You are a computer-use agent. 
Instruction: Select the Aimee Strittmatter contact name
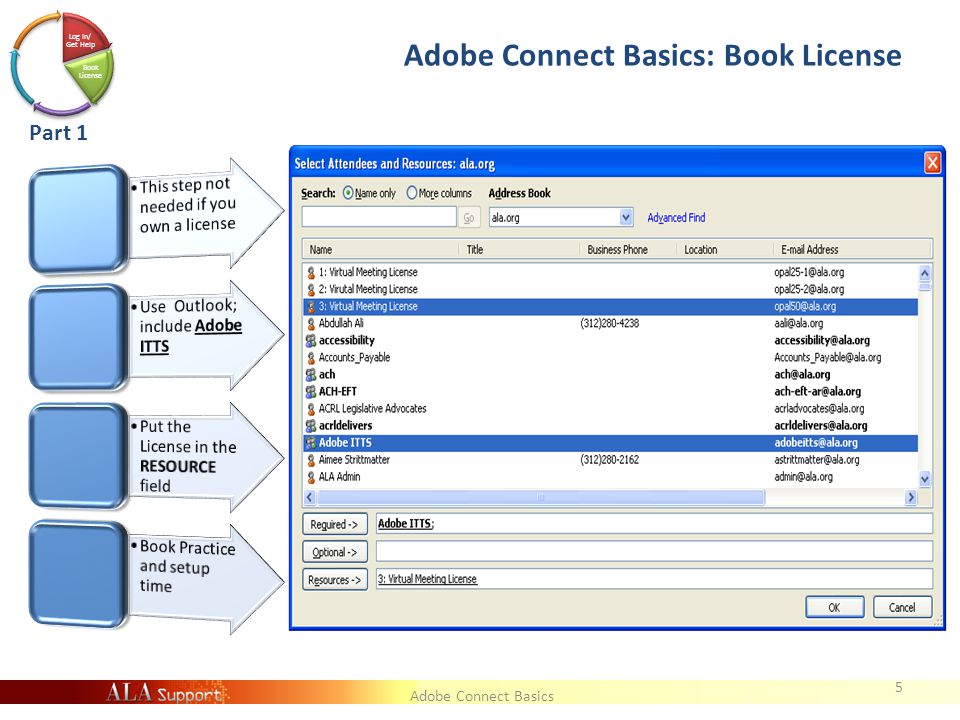pyautogui.click(x=354, y=460)
